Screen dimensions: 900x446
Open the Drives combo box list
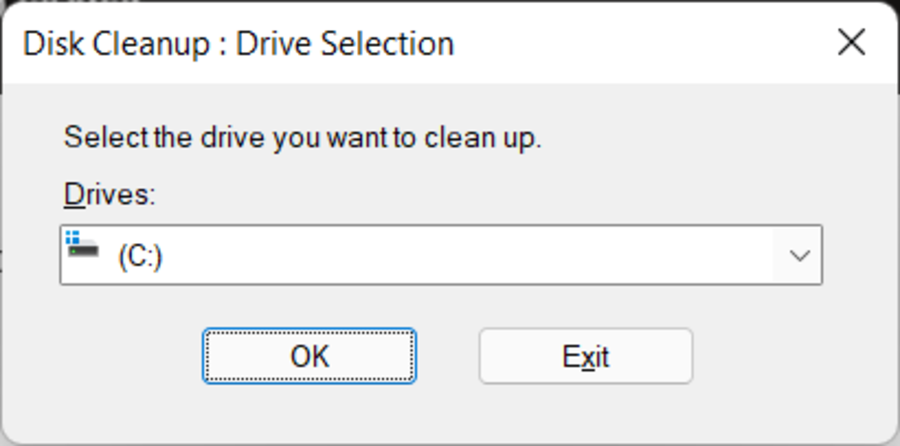coord(441,255)
